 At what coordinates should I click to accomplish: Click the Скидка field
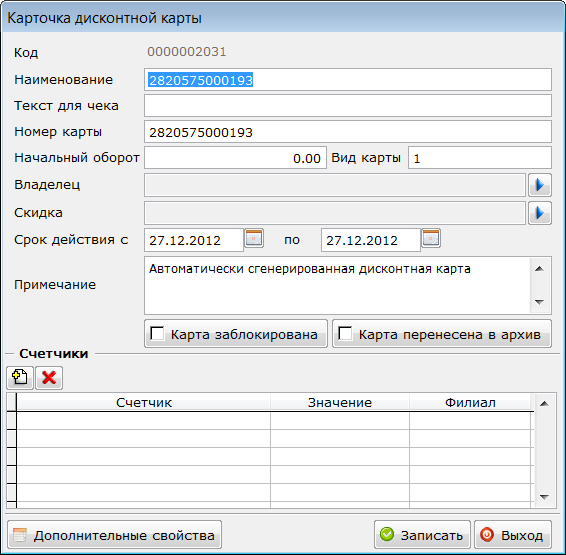click(x=335, y=213)
